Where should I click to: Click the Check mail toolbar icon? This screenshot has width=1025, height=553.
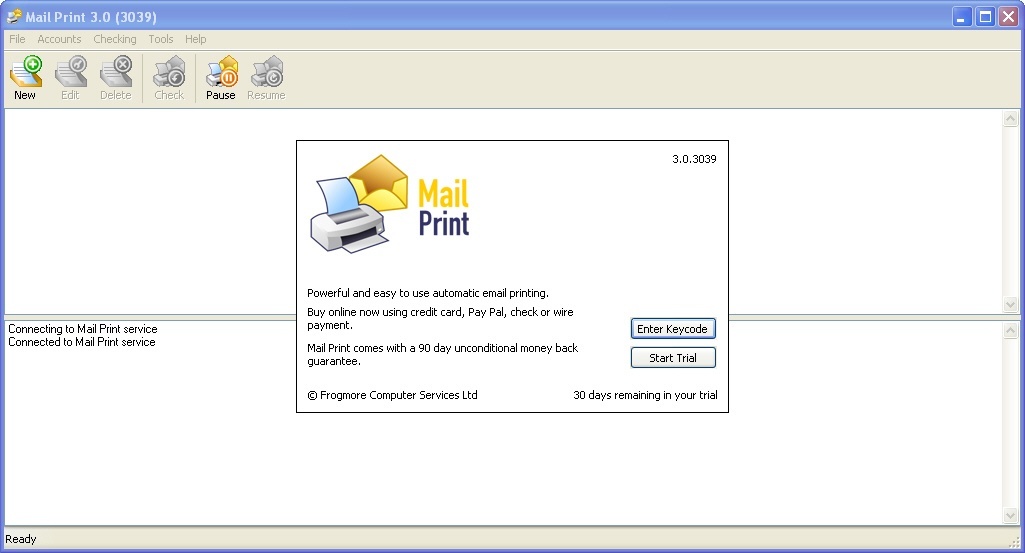point(169,78)
